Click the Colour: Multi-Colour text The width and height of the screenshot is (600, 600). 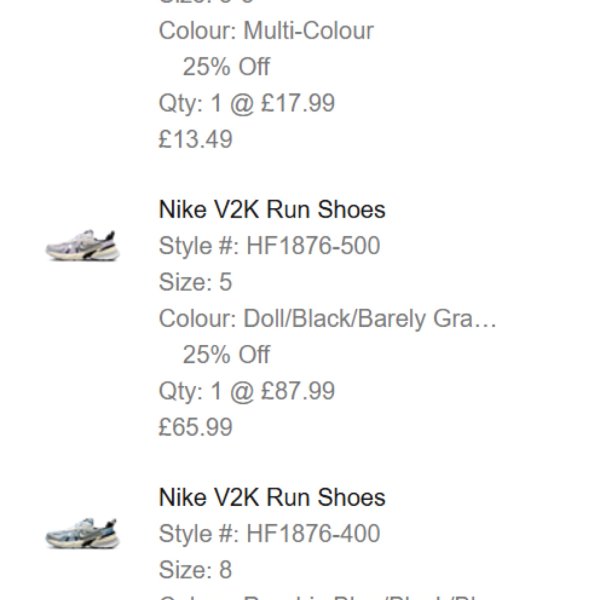265,31
